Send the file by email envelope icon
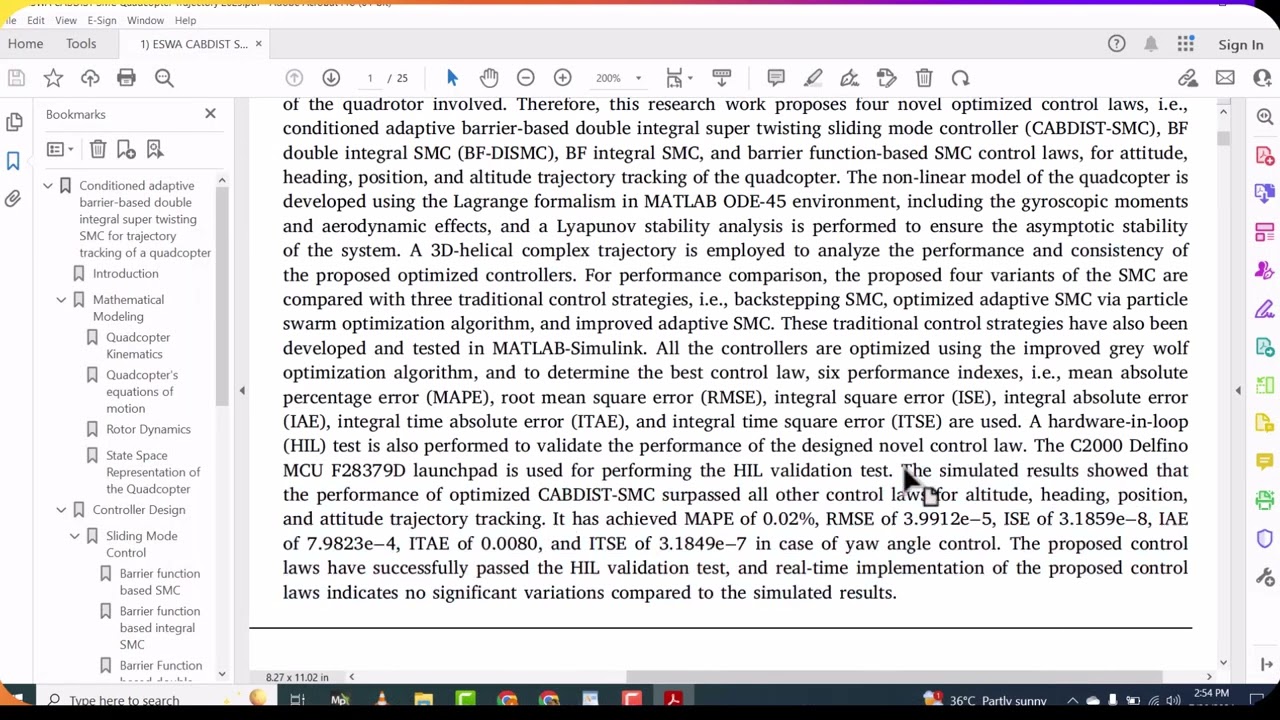The width and height of the screenshot is (1280, 720). [x=1225, y=78]
